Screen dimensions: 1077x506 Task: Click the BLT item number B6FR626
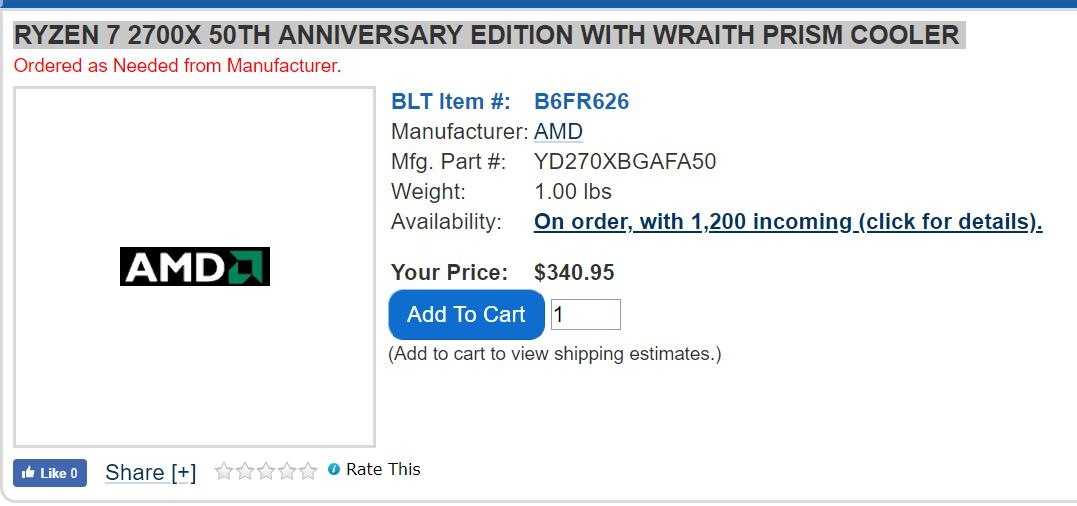pyautogui.click(x=582, y=102)
